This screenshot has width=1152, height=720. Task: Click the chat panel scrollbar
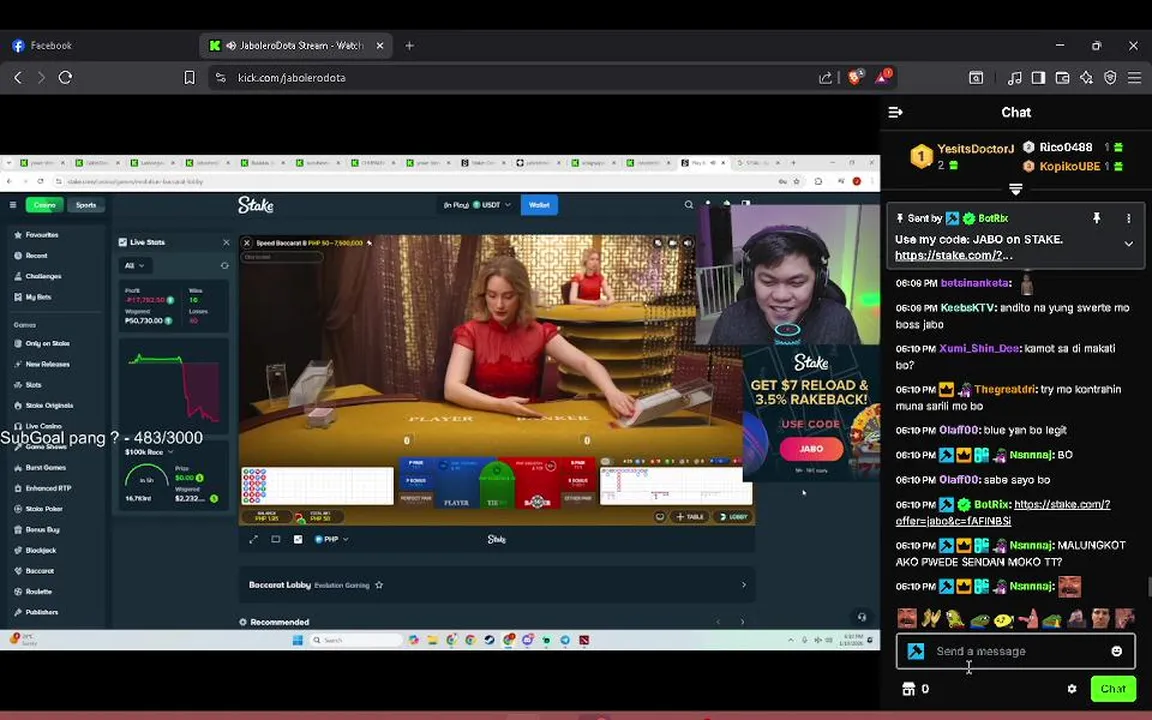(1148, 588)
